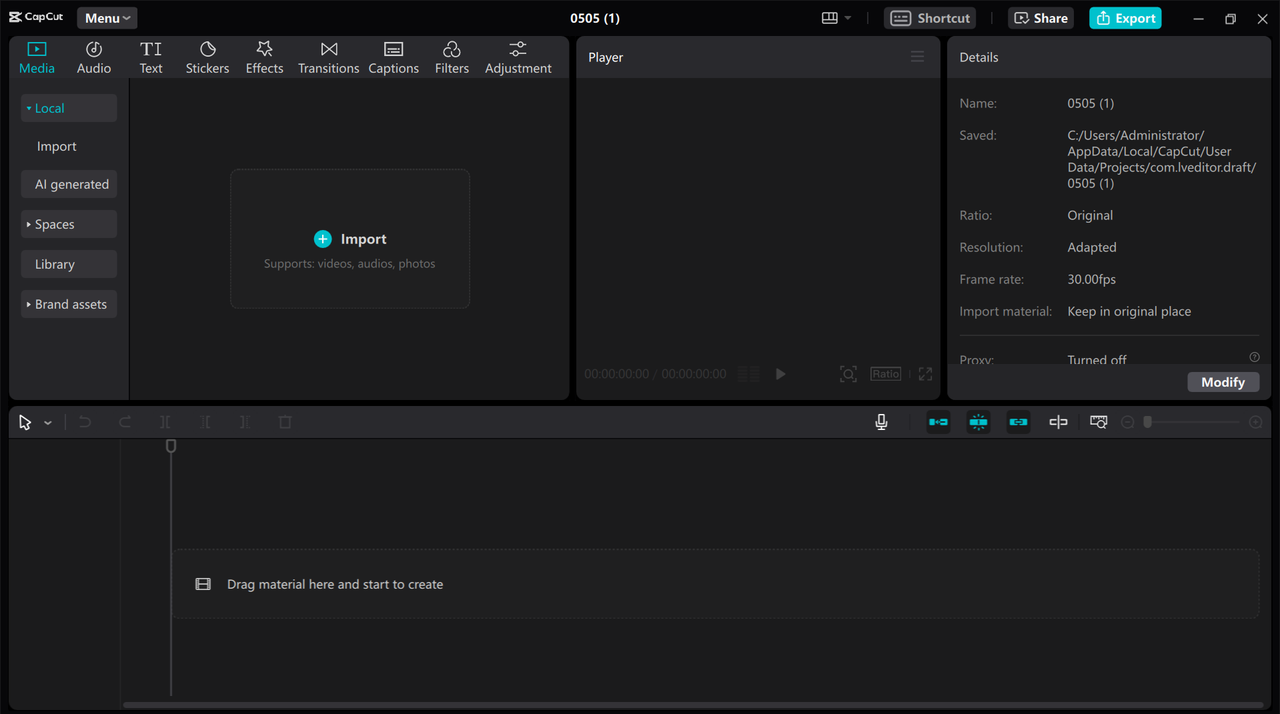Click the Undo arrow in timeline toolbar
This screenshot has width=1280, height=714.
click(85, 423)
